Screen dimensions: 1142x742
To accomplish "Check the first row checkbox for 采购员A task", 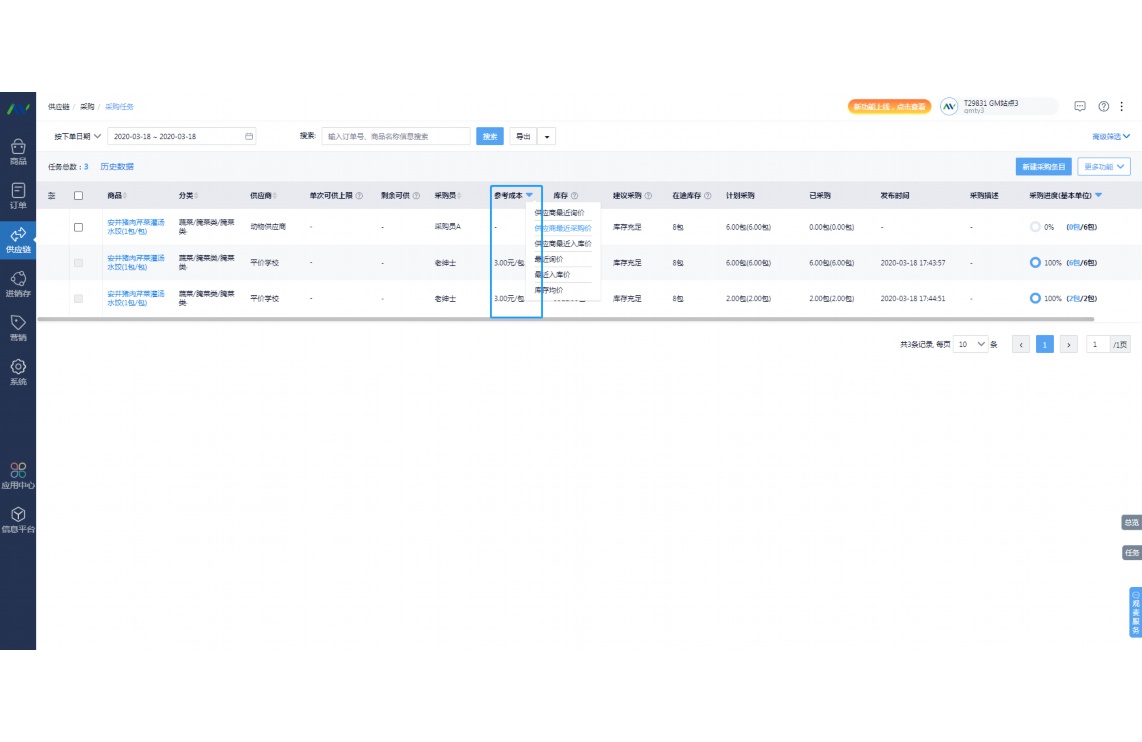I will (x=79, y=227).
